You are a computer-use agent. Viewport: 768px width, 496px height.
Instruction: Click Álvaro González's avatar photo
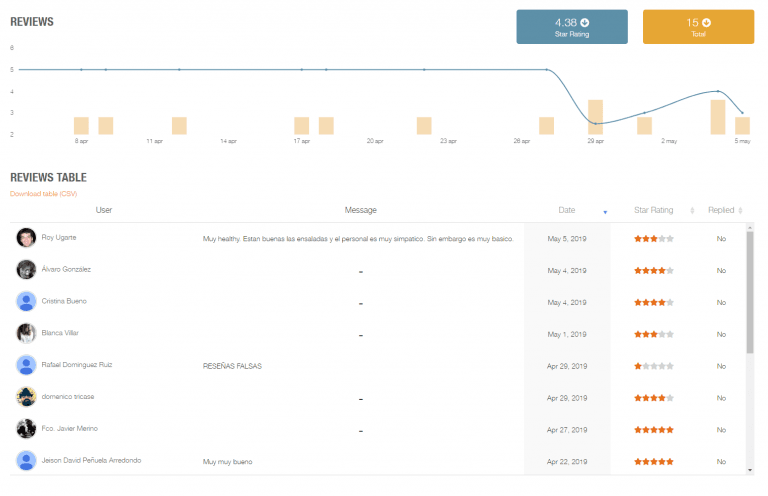tap(26, 270)
